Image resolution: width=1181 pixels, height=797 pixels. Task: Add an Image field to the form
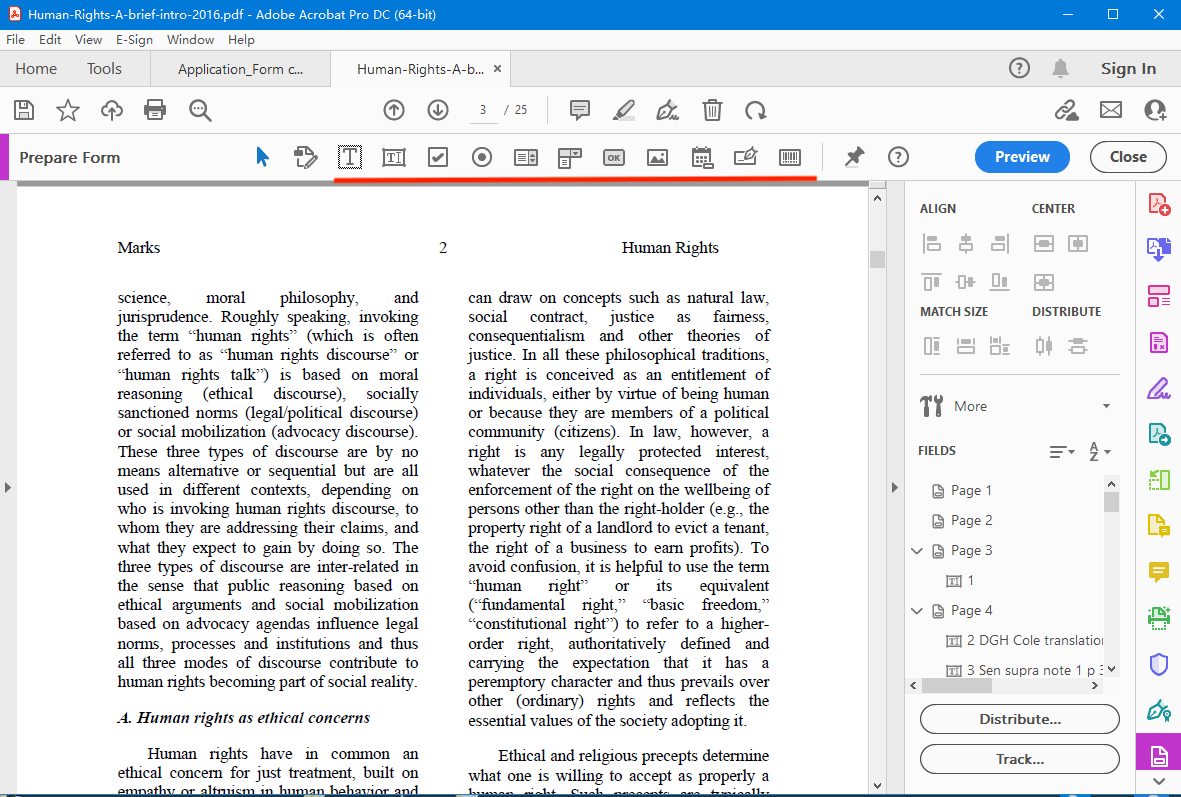click(x=657, y=157)
